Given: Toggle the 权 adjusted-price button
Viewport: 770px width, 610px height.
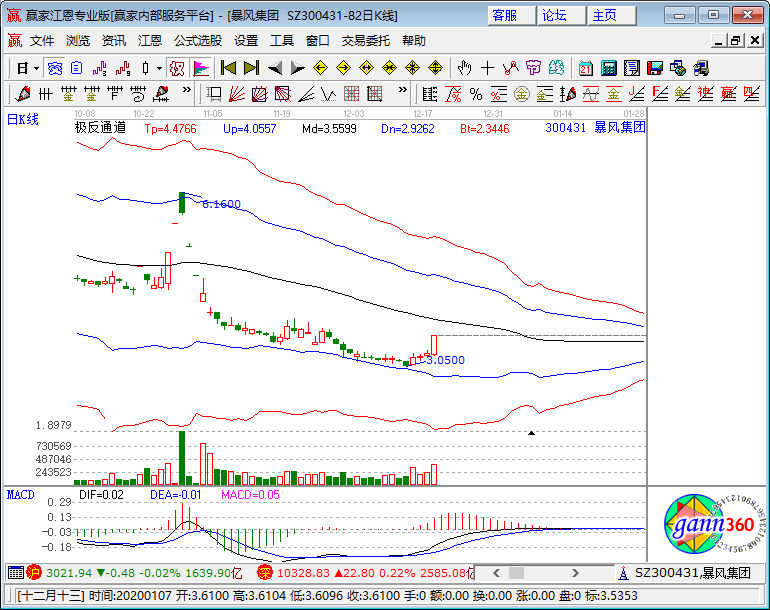Looking at the screenshot, I should click(x=177, y=68).
